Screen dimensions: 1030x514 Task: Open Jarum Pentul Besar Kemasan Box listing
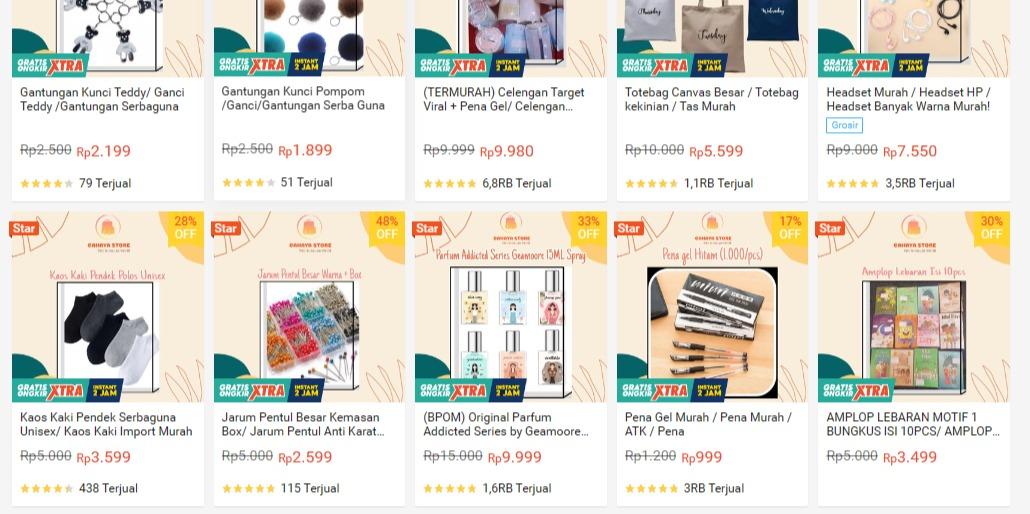(302, 425)
